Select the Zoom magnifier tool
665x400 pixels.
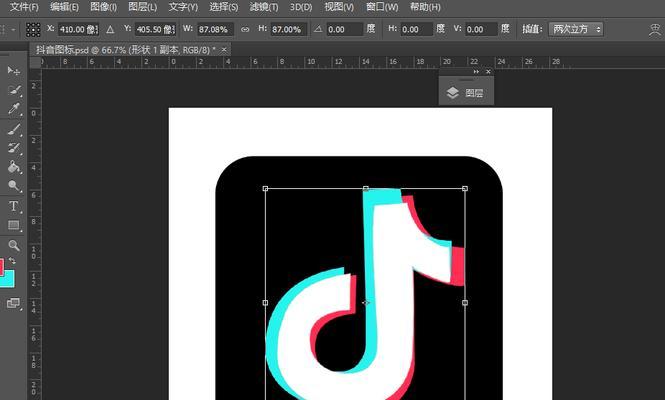tap(14, 245)
